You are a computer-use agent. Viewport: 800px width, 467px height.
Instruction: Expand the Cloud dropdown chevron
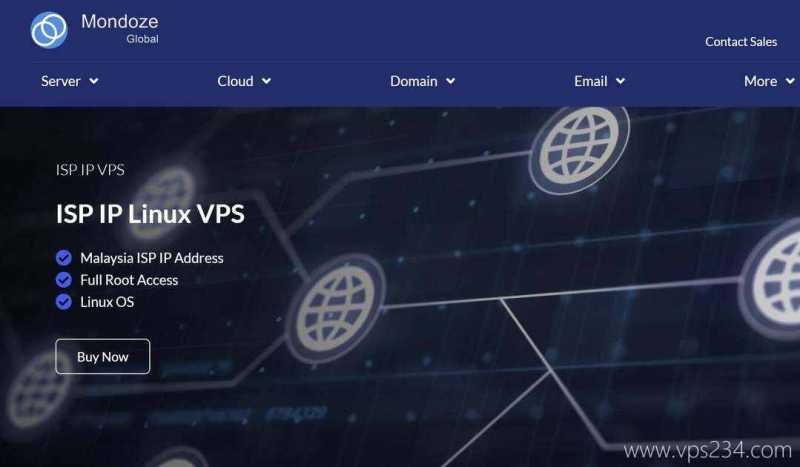click(266, 81)
